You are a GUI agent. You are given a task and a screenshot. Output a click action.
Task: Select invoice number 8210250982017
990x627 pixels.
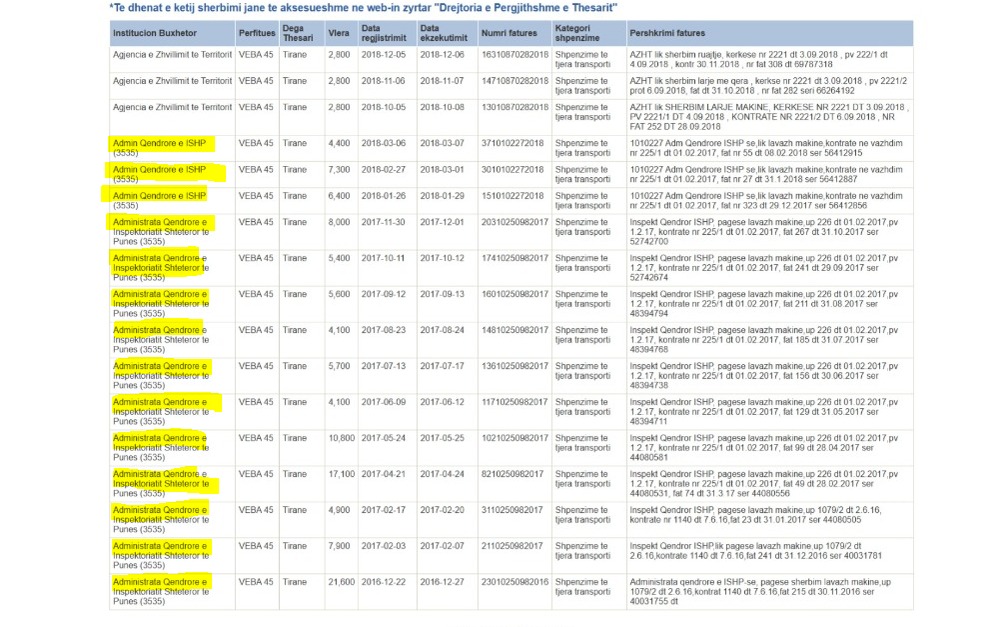pos(512,474)
